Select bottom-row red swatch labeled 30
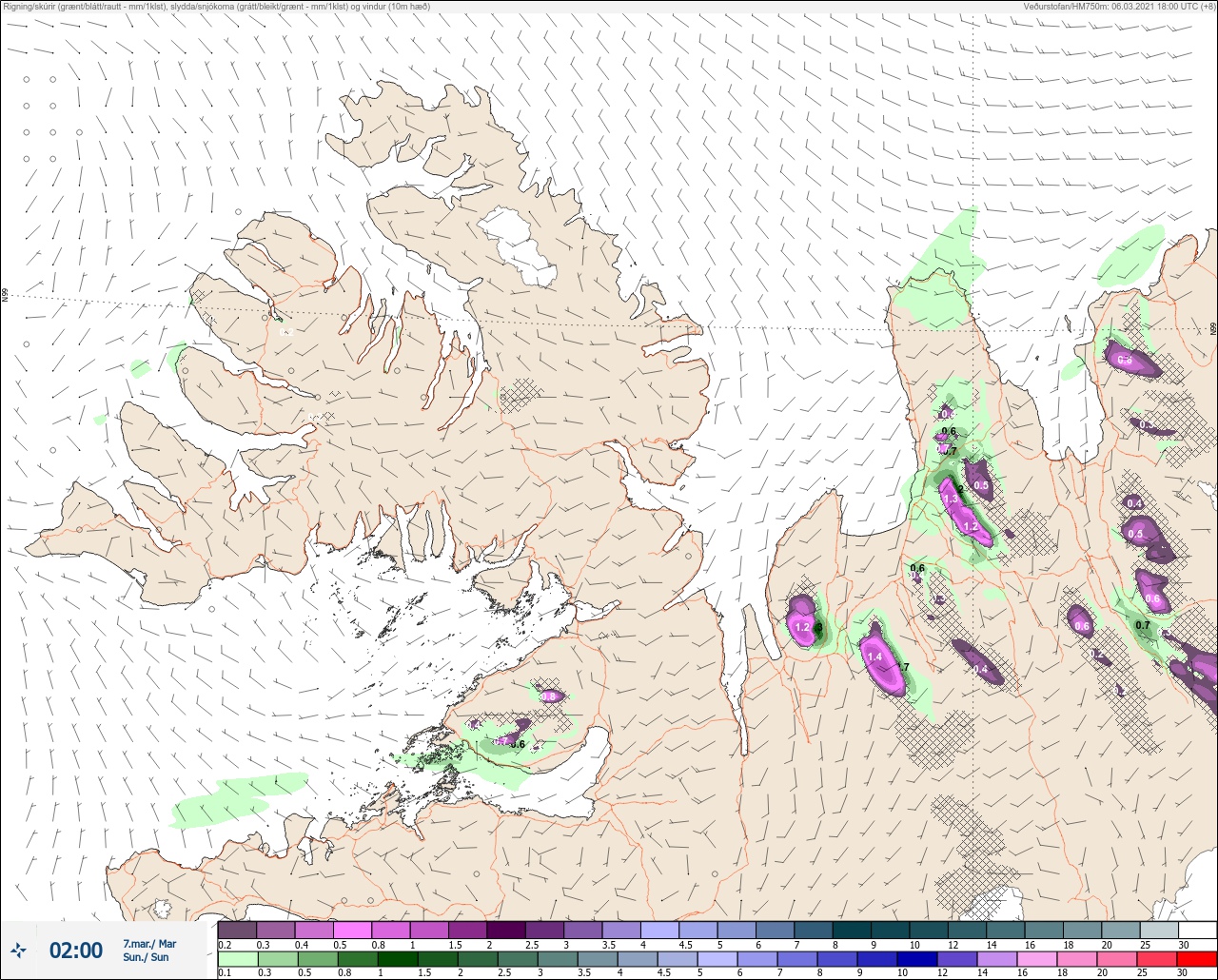The height and width of the screenshot is (980, 1218). [x=1198, y=959]
